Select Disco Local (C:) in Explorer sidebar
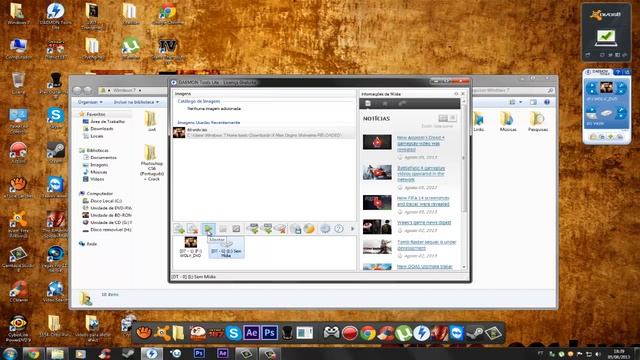The image size is (640, 360). (102, 201)
